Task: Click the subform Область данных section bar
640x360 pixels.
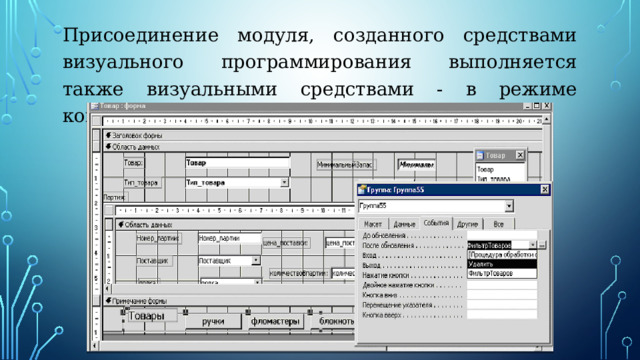Action: [x=235, y=224]
